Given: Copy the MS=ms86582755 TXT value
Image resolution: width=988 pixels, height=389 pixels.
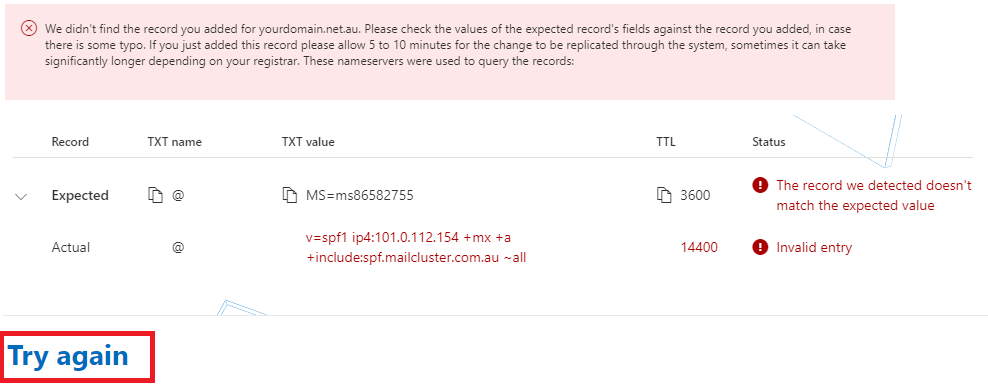Looking at the screenshot, I should click(x=289, y=195).
